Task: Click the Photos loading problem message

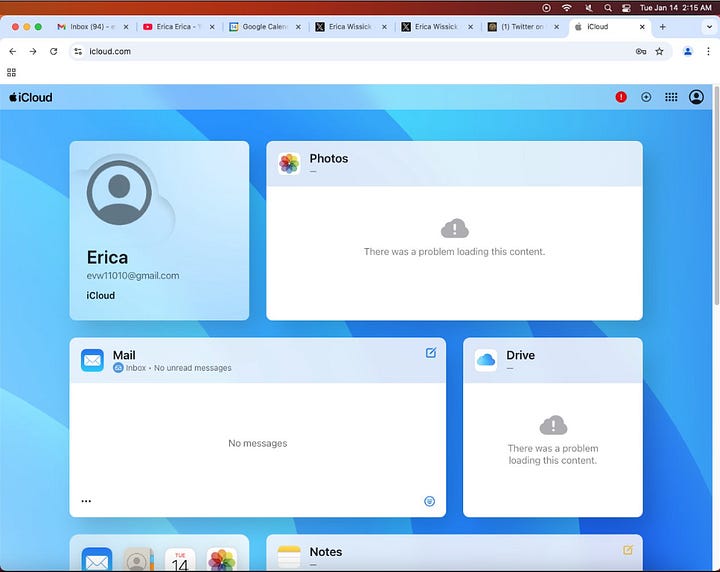Action: click(454, 252)
